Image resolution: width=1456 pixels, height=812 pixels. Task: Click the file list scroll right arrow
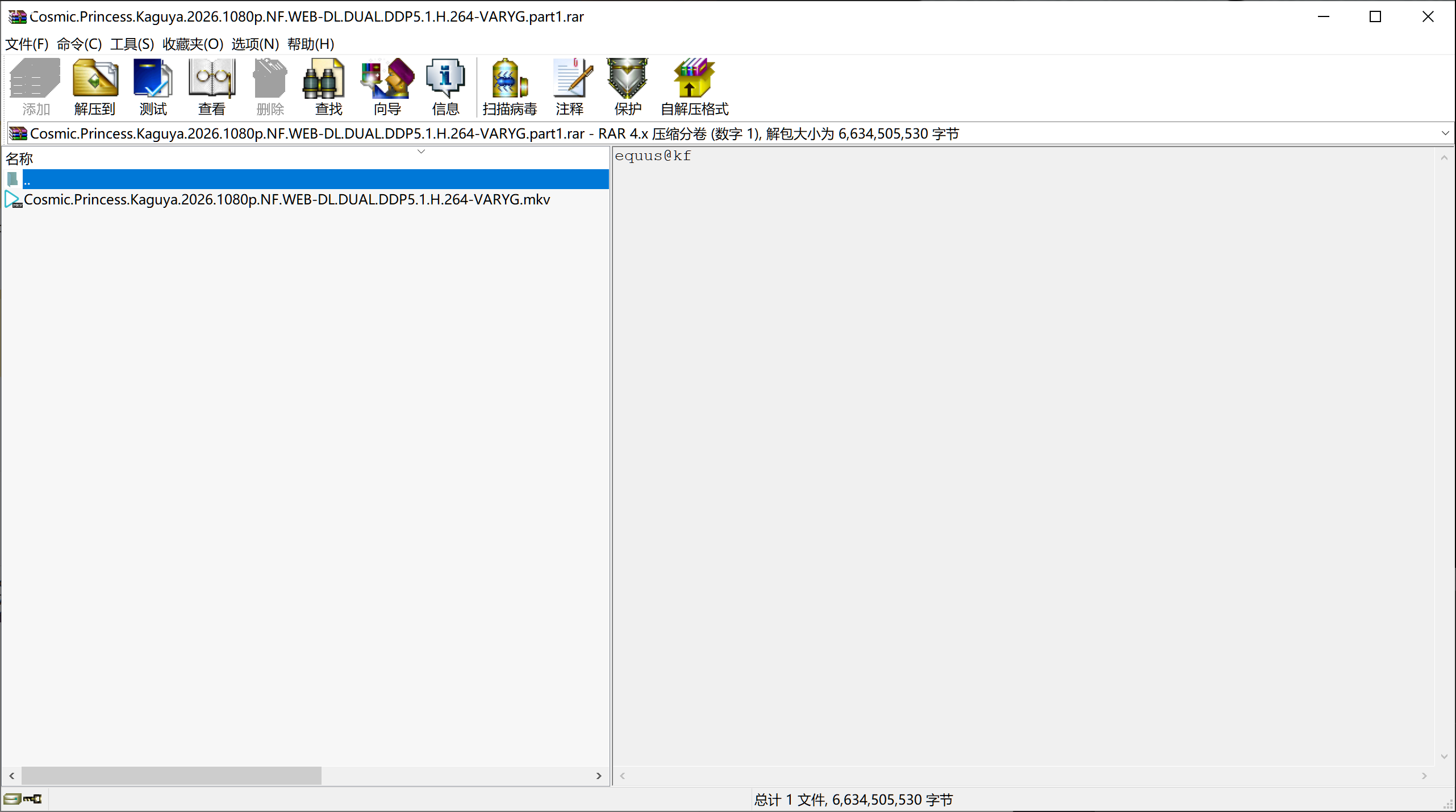coord(599,776)
